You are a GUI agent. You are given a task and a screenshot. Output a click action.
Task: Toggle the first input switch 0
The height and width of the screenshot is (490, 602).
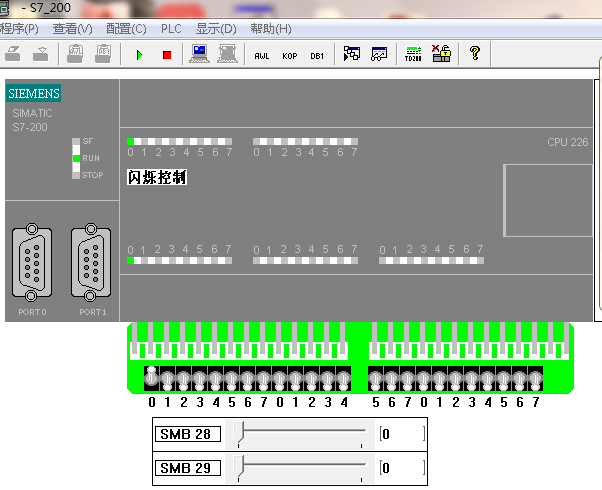tap(152, 378)
